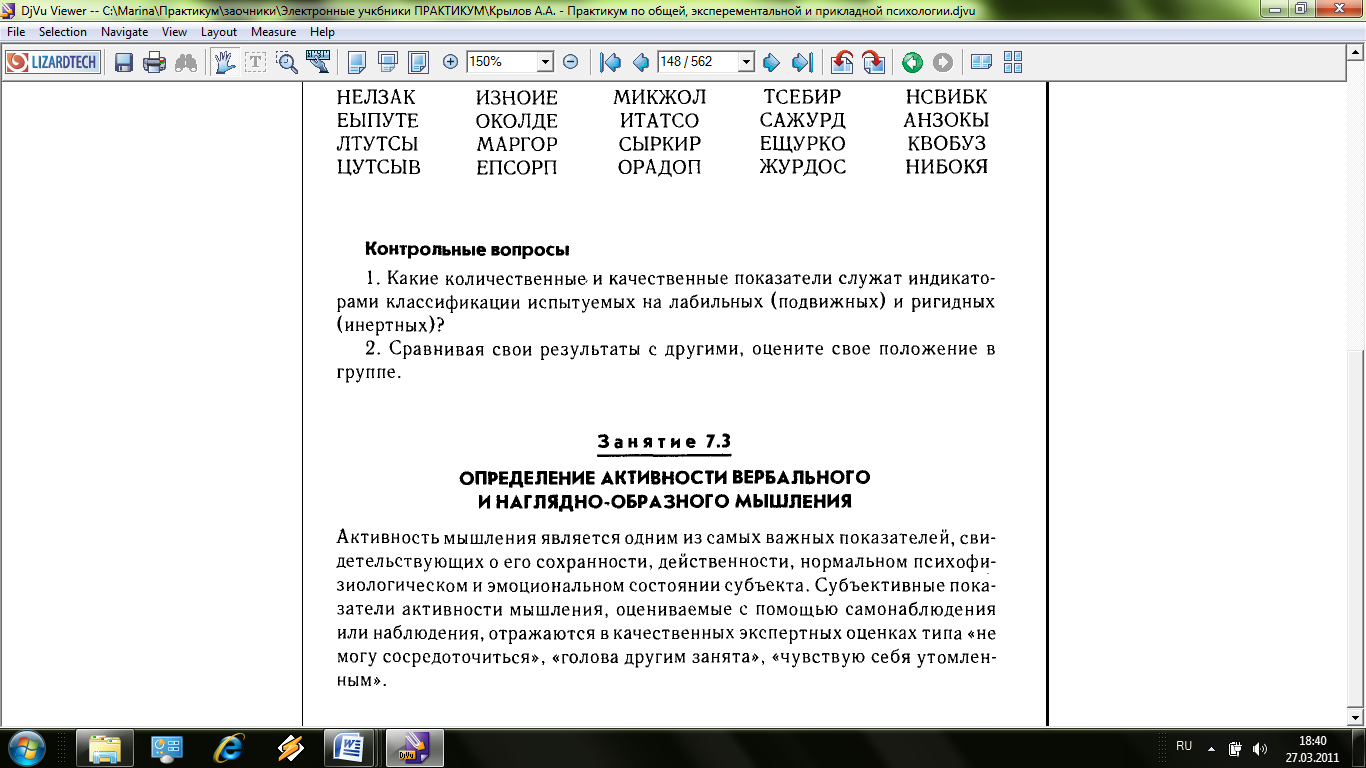Click the word 'НЕЛЗАК' in the table
1366x768 pixels.
click(x=376, y=97)
